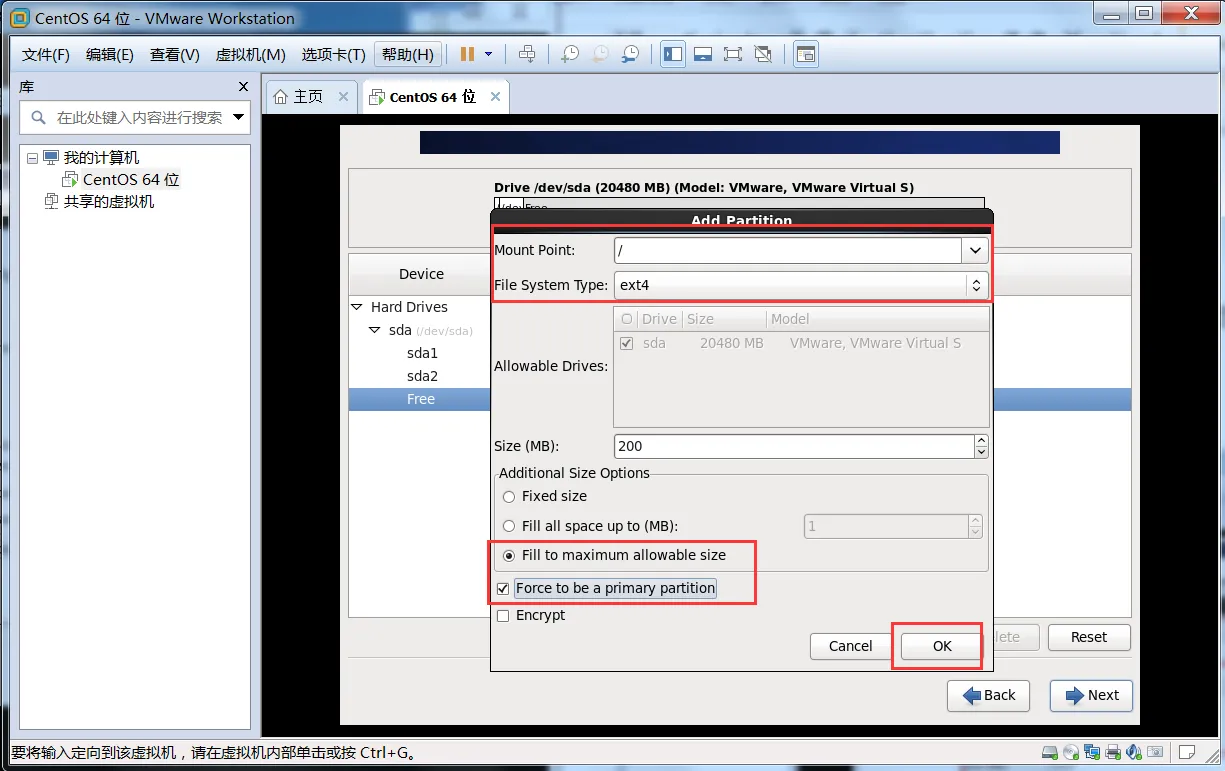Collapse the sda device node
The height and width of the screenshot is (771, 1225).
(374, 330)
